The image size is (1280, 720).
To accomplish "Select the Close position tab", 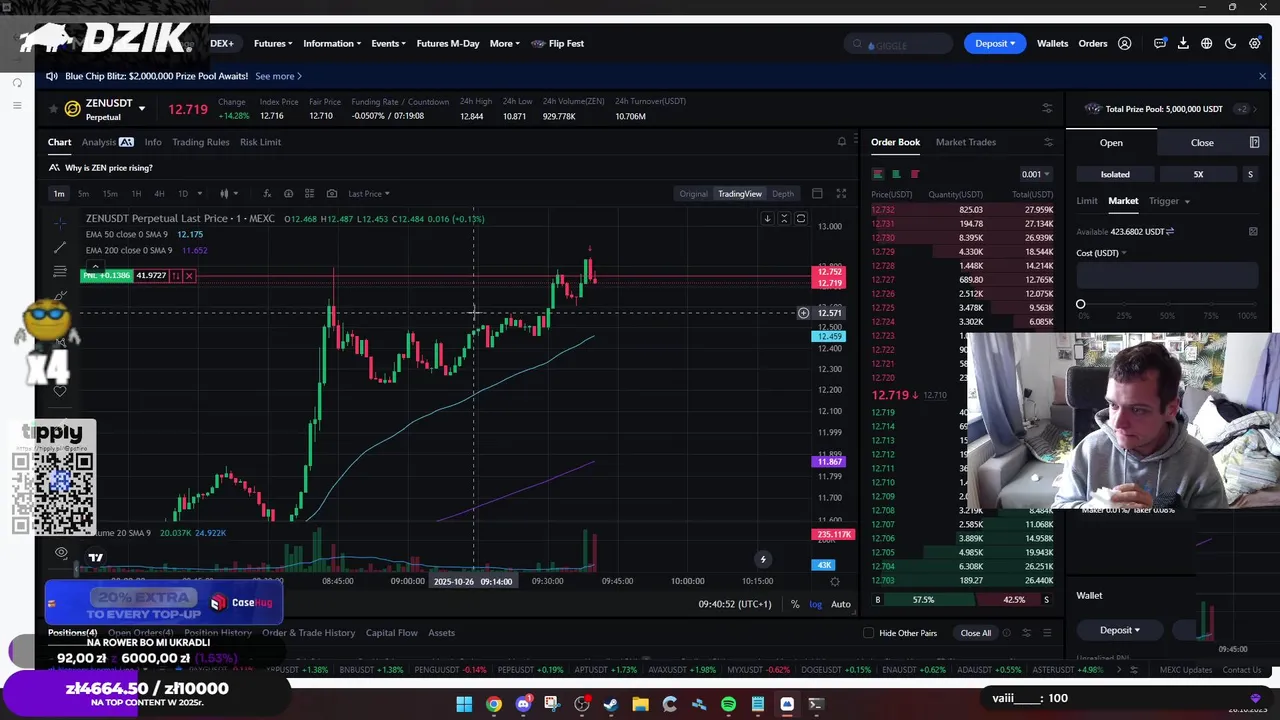I will click(1202, 143).
